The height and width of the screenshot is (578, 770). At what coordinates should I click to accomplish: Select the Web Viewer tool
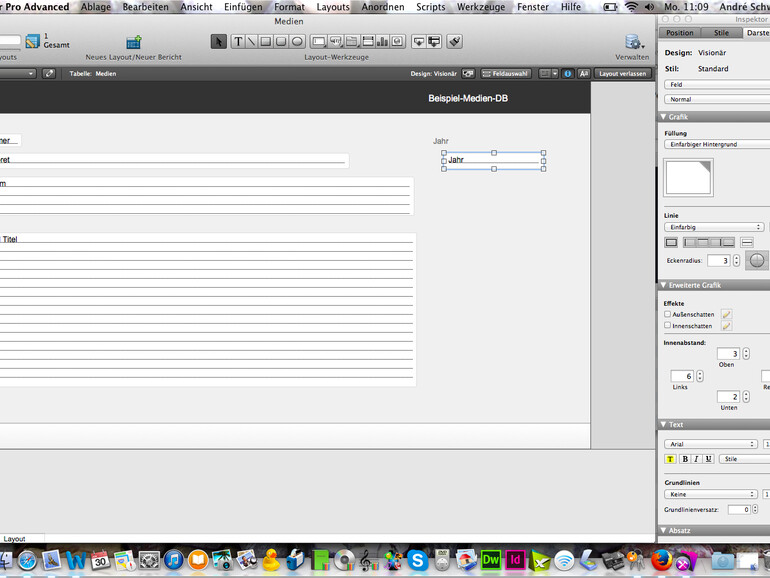tap(398, 42)
